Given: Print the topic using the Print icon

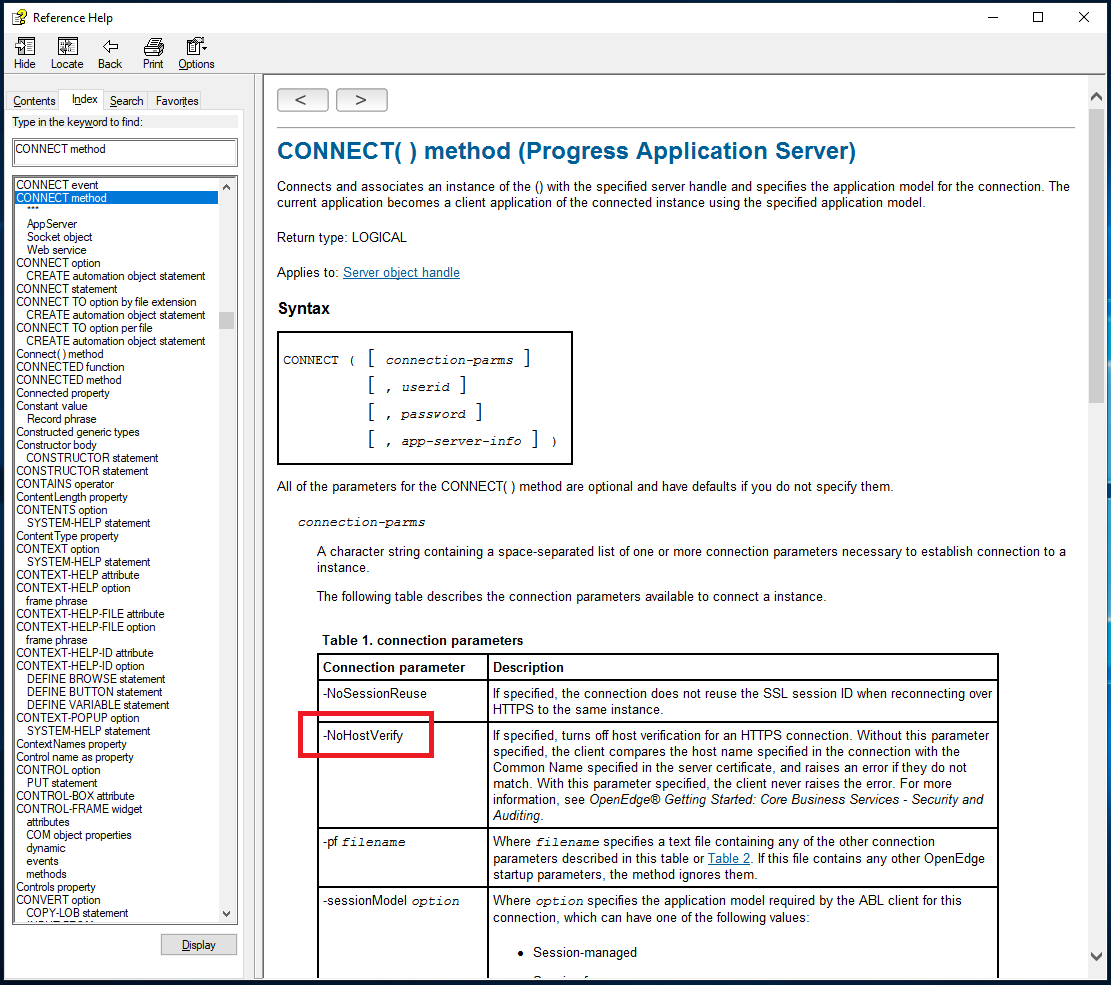Looking at the screenshot, I should [153, 53].
